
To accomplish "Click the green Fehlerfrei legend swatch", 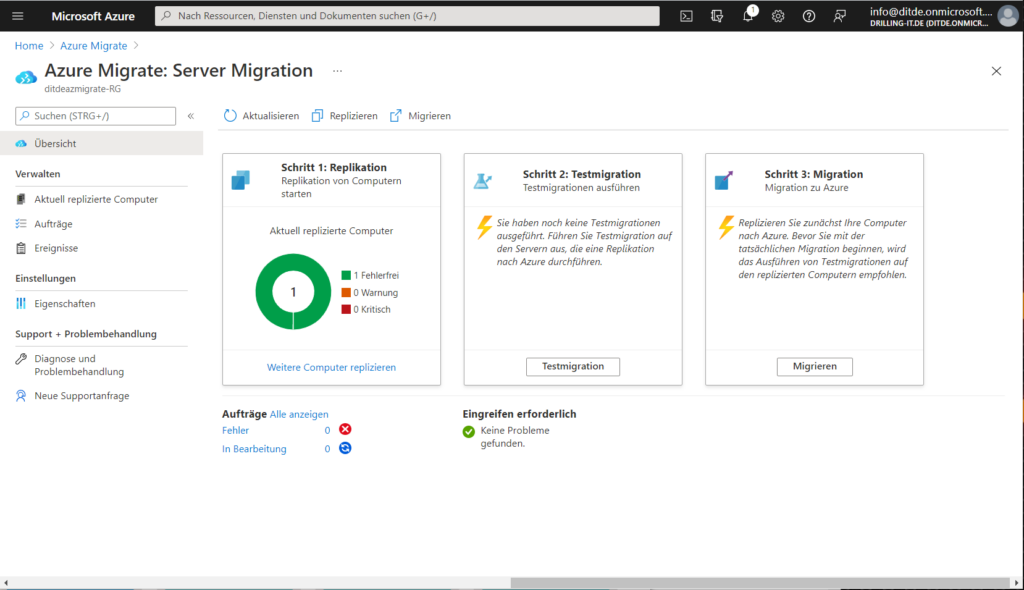I will tap(346, 275).
